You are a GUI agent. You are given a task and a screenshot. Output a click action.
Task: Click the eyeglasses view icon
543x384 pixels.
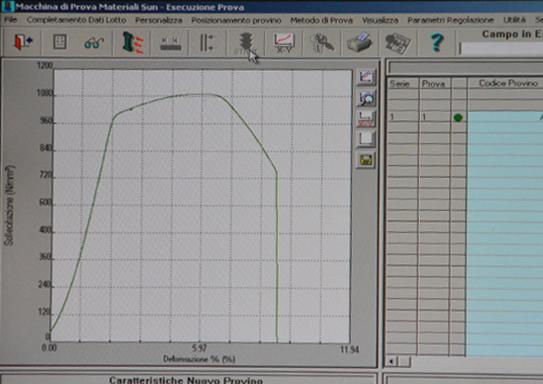tap(94, 43)
